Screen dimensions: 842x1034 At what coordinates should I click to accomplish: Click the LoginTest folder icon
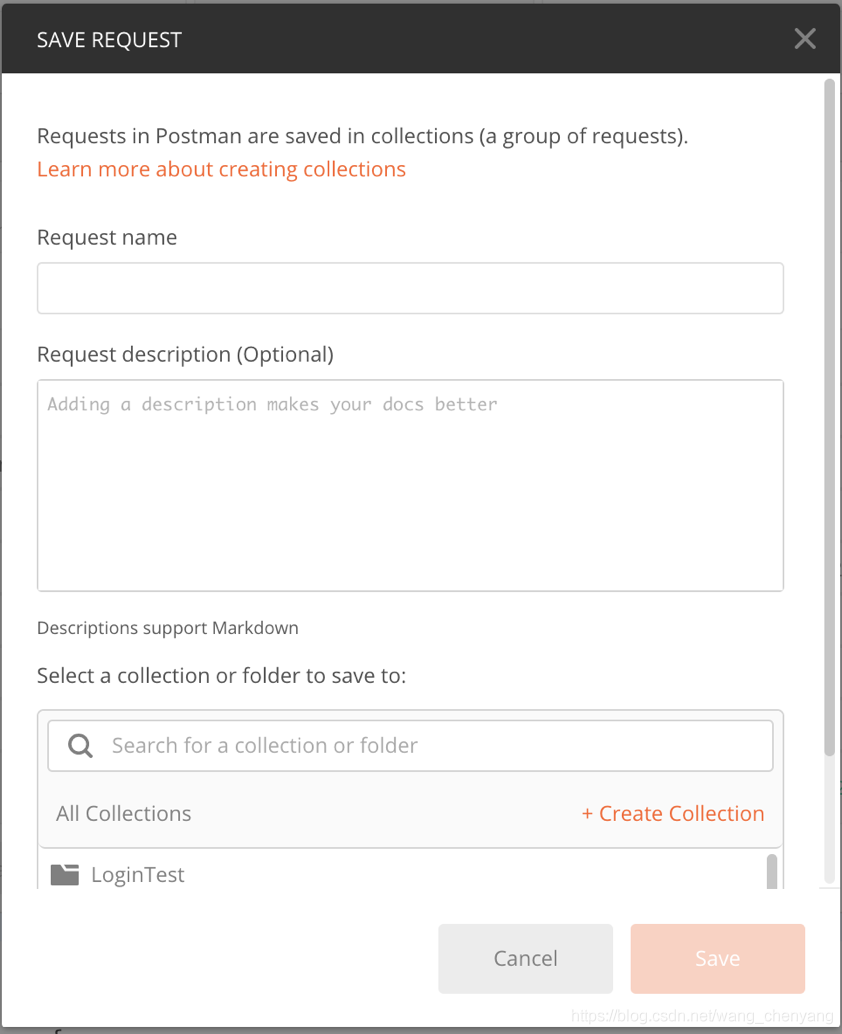[65, 874]
